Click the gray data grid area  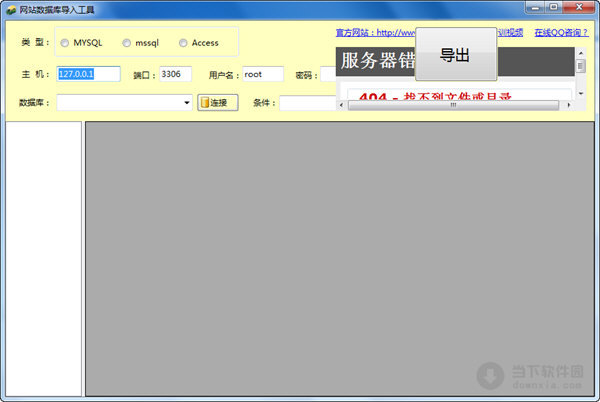click(338, 258)
